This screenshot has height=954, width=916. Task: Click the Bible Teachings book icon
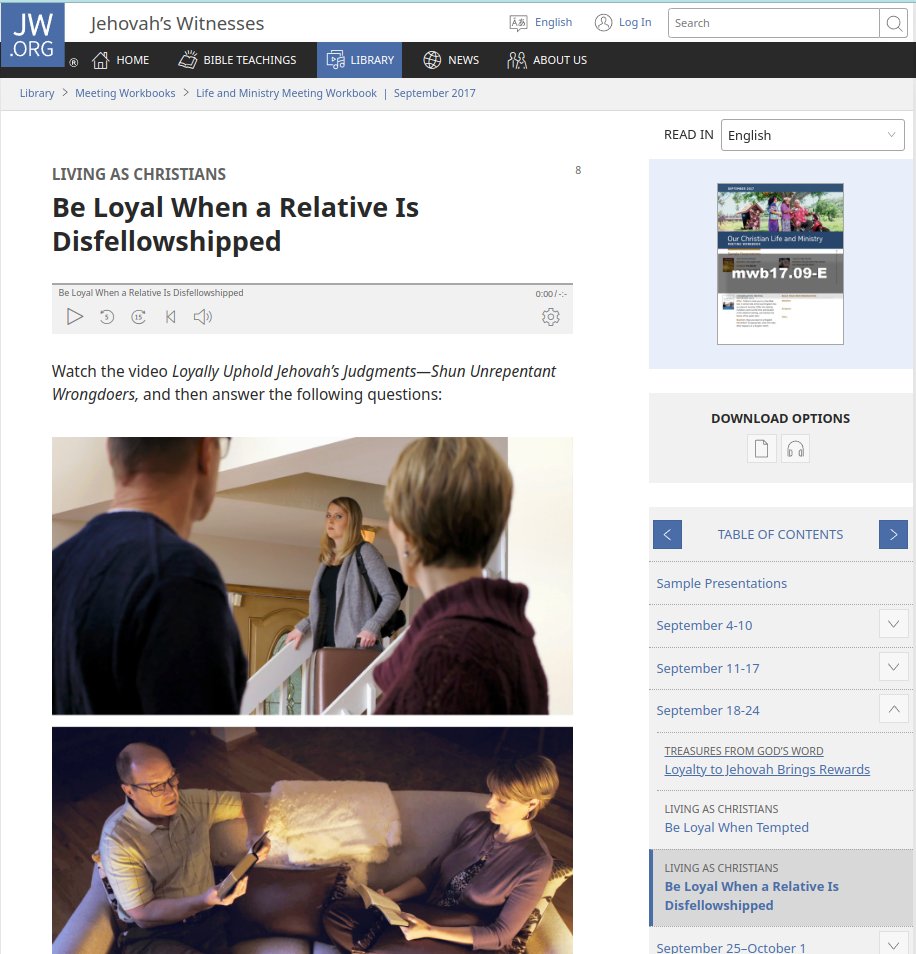(188, 60)
